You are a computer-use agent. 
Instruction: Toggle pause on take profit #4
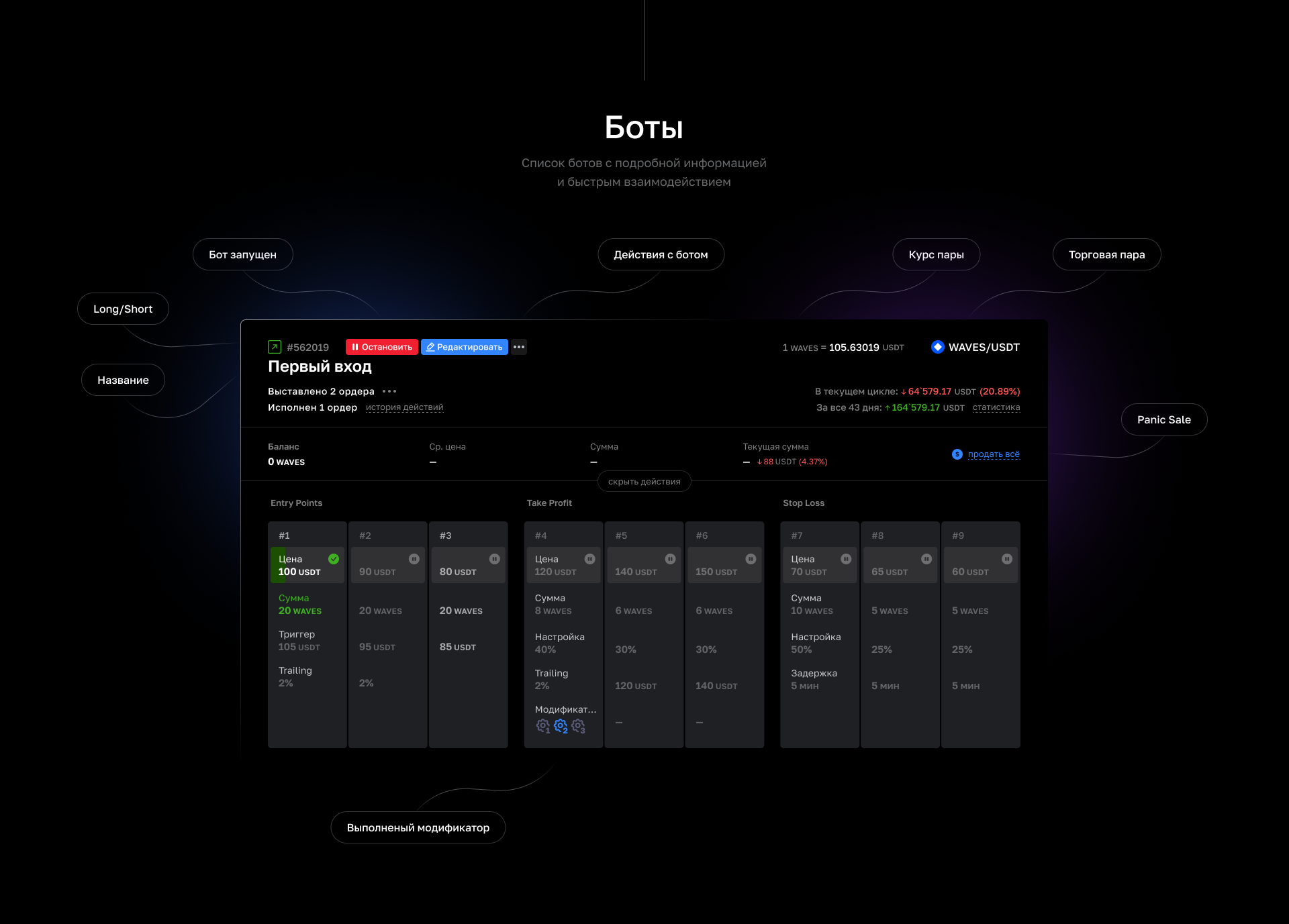(589, 559)
